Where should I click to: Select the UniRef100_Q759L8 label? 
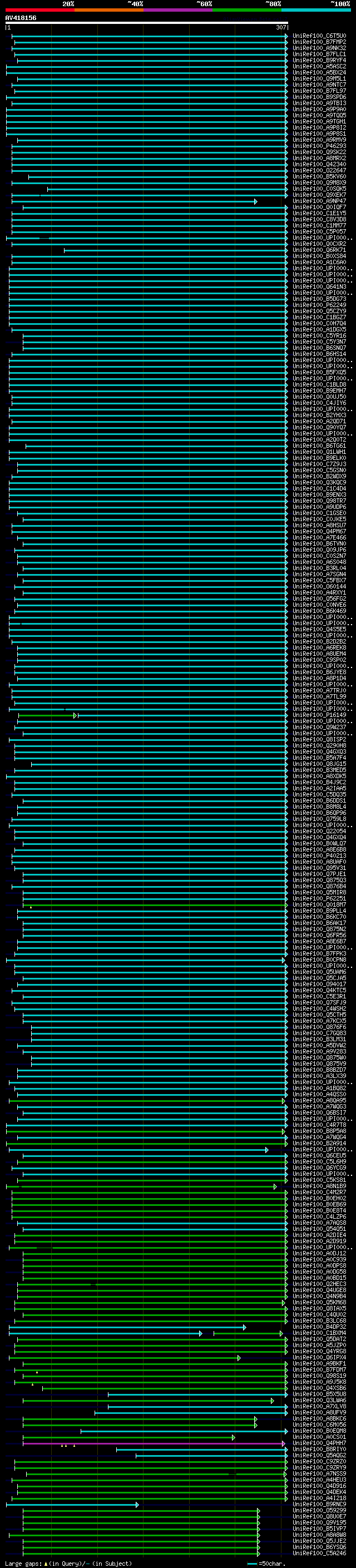pyautogui.click(x=319, y=819)
